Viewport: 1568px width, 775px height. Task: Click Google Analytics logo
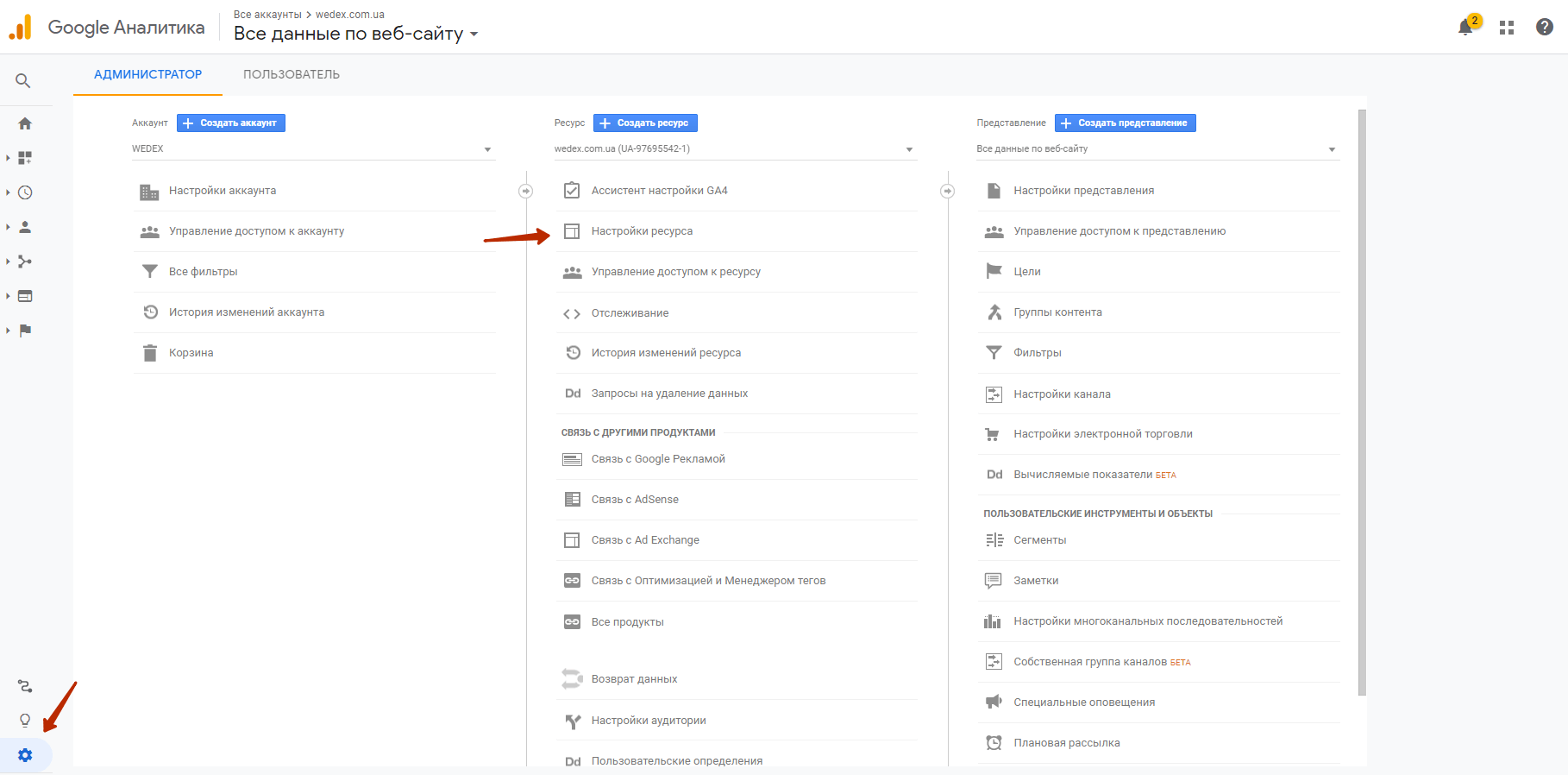(x=20, y=27)
